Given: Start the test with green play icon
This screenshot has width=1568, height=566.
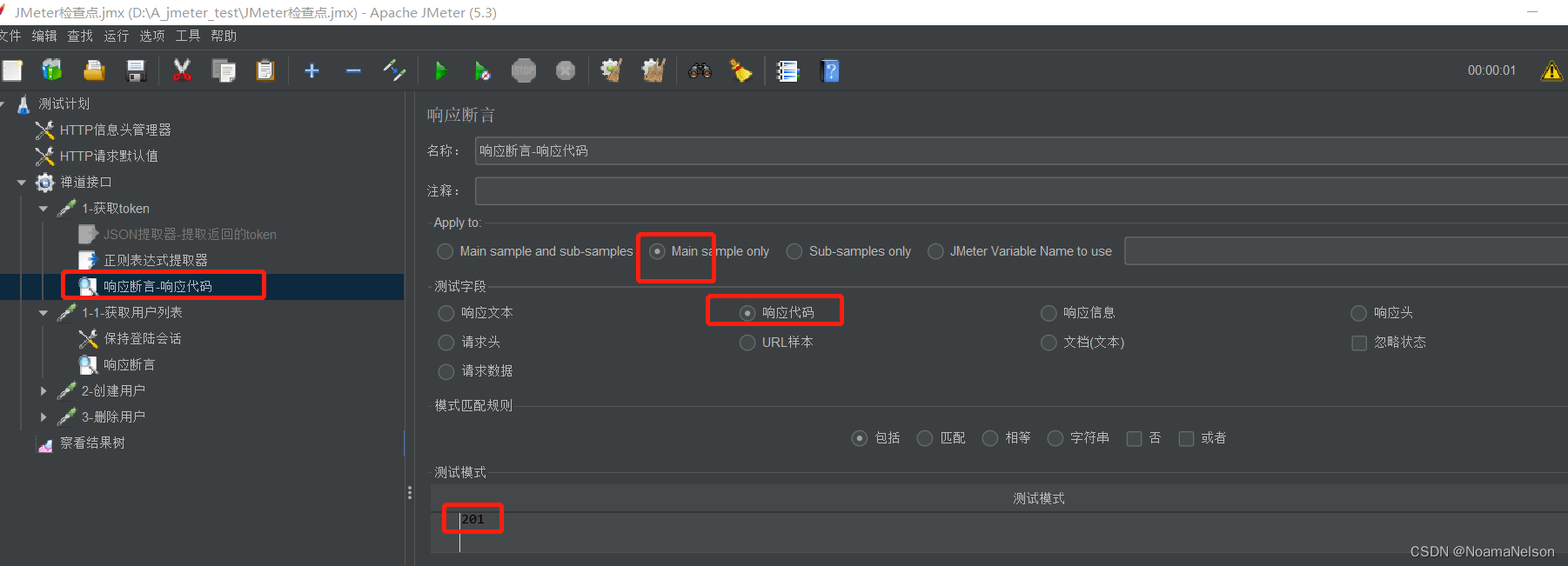Looking at the screenshot, I should [x=441, y=71].
